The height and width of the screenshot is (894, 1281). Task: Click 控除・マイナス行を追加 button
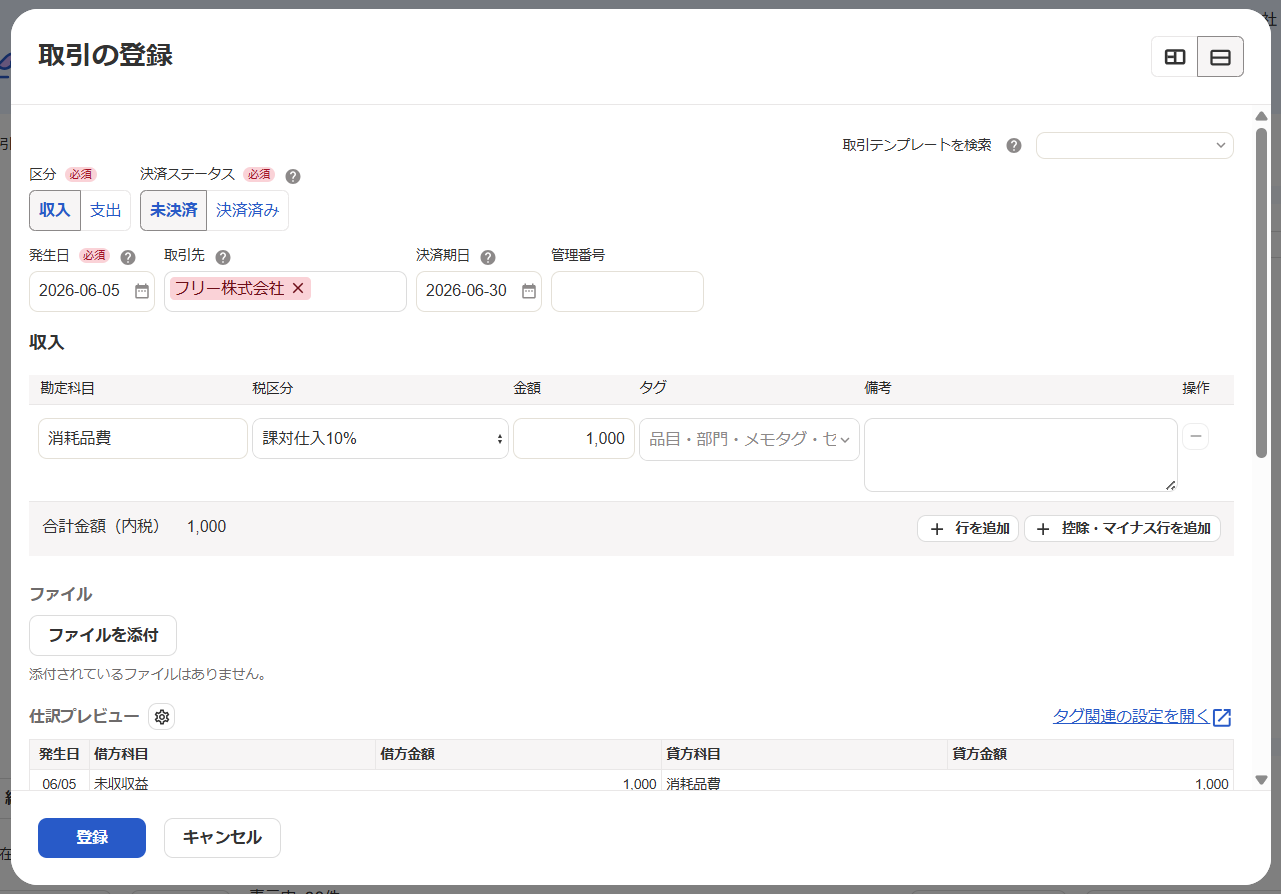[1122, 529]
